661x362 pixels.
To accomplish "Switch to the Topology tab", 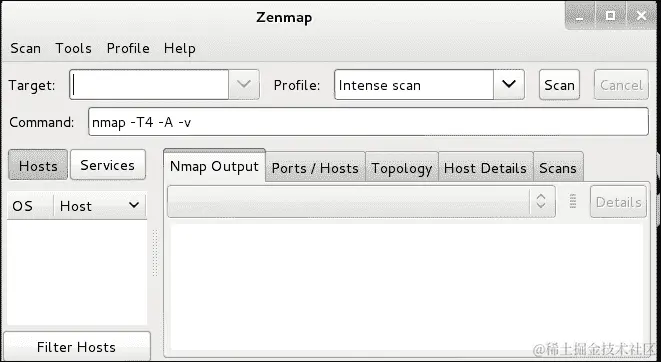I will [402, 168].
